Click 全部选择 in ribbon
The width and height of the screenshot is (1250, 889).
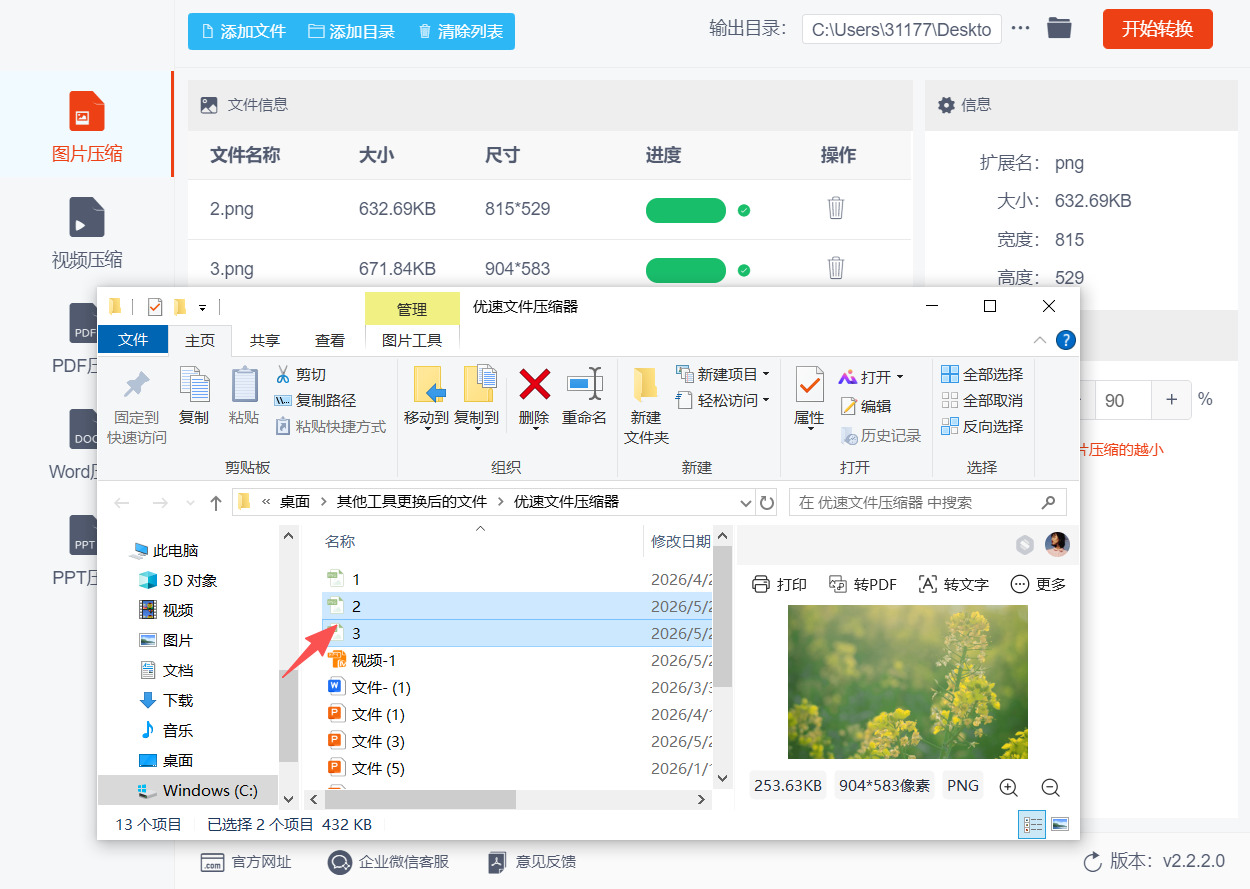(x=982, y=374)
